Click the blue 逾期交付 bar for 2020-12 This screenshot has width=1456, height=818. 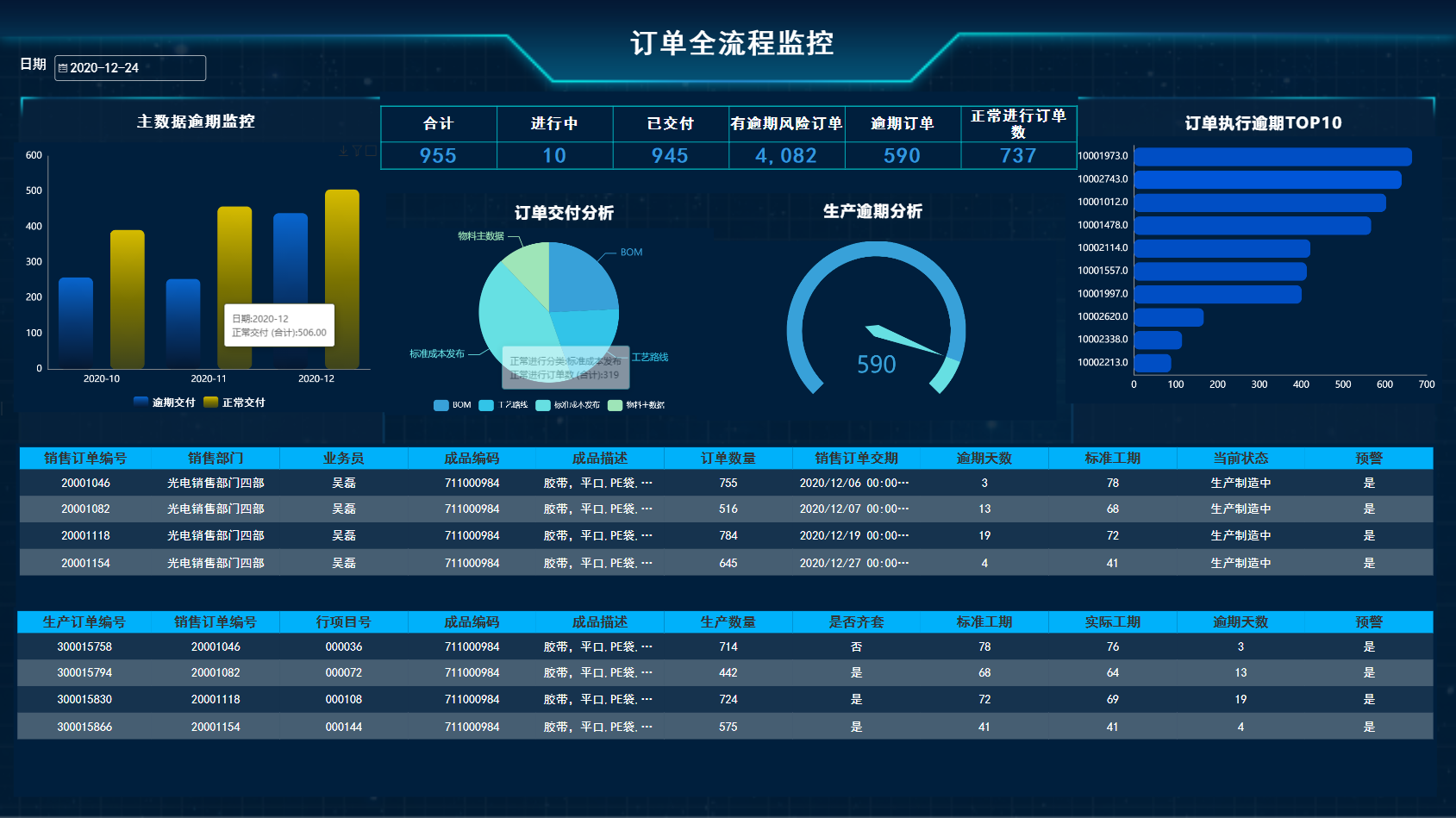click(291, 291)
